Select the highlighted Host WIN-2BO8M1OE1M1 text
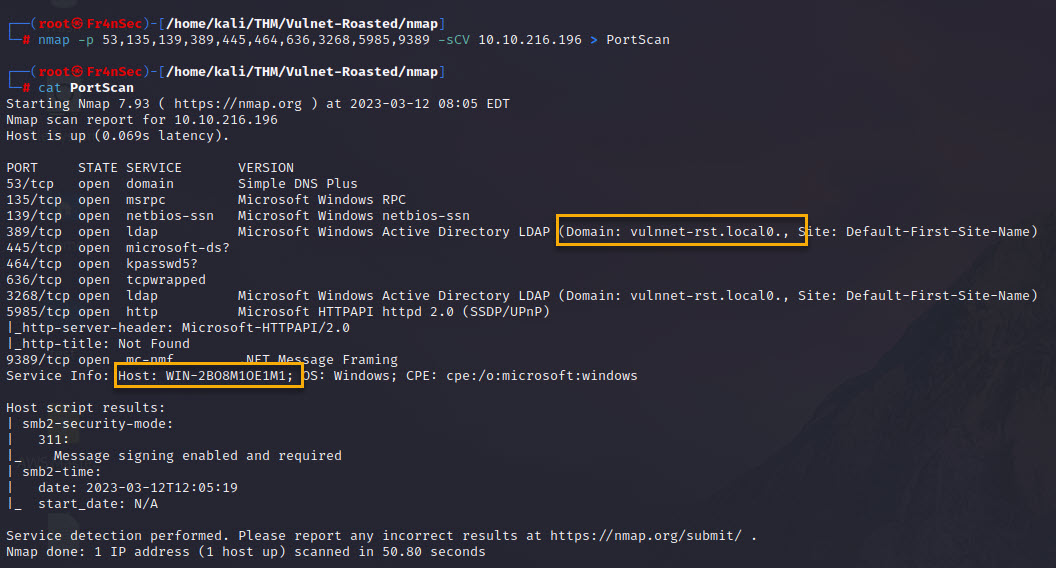The width and height of the screenshot is (1056, 568). 208,376
